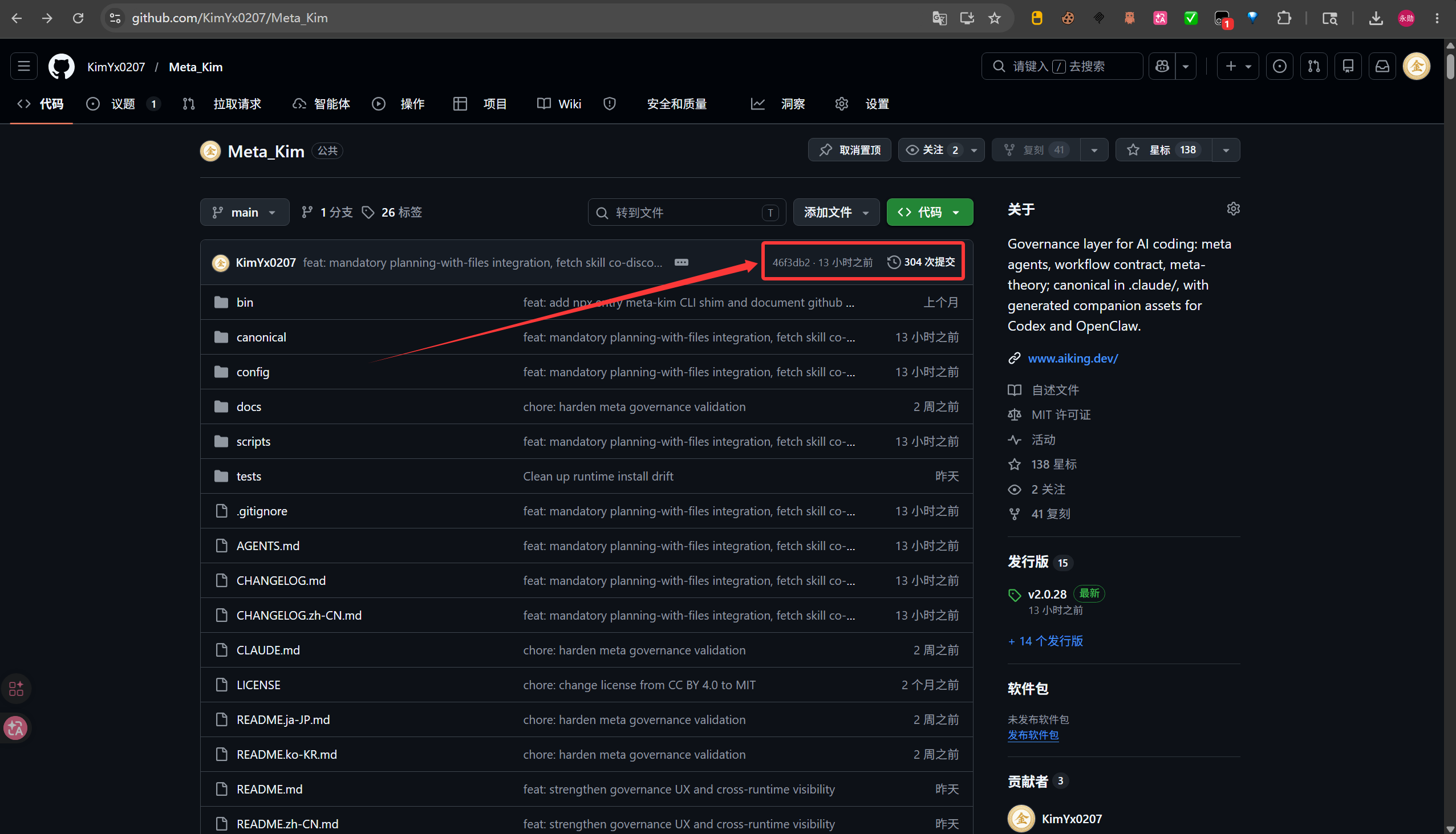The height and width of the screenshot is (834, 1456).
Task: Open the canonical folder
Action: click(x=261, y=337)
